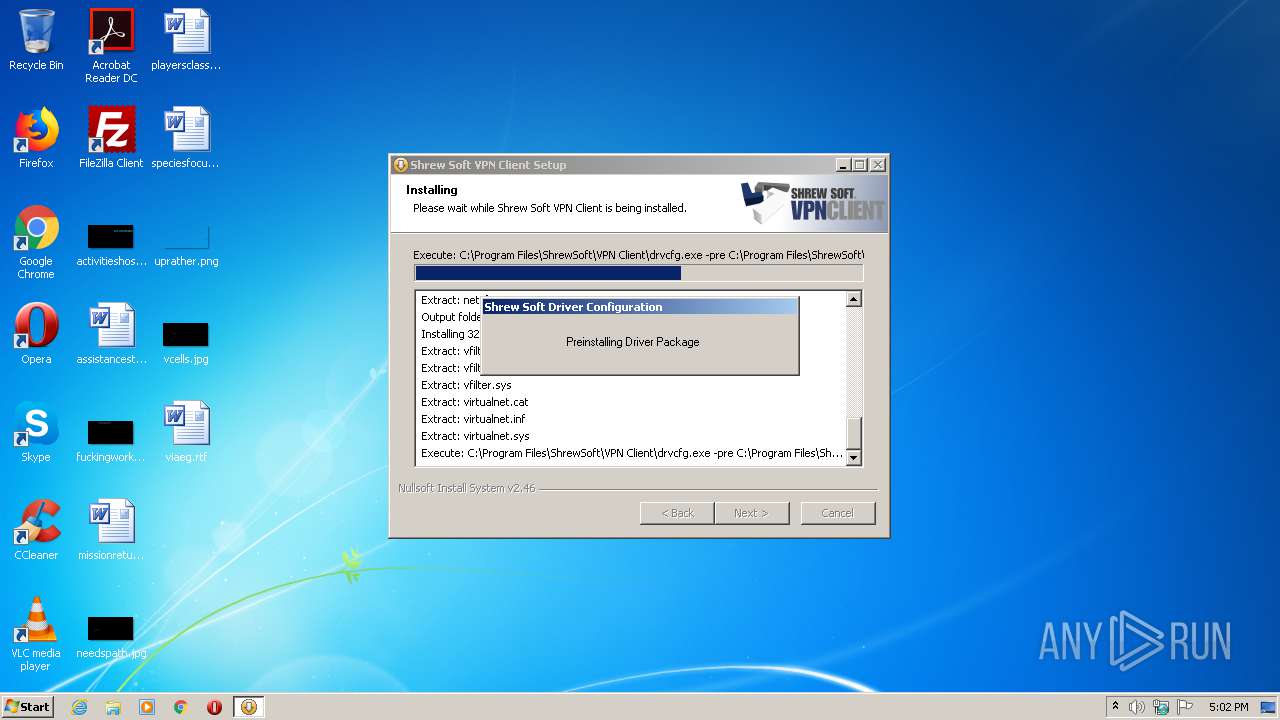Screen dimensions: 1280x720
Task: Click the network tray icon
Action: pos(1161,707)
